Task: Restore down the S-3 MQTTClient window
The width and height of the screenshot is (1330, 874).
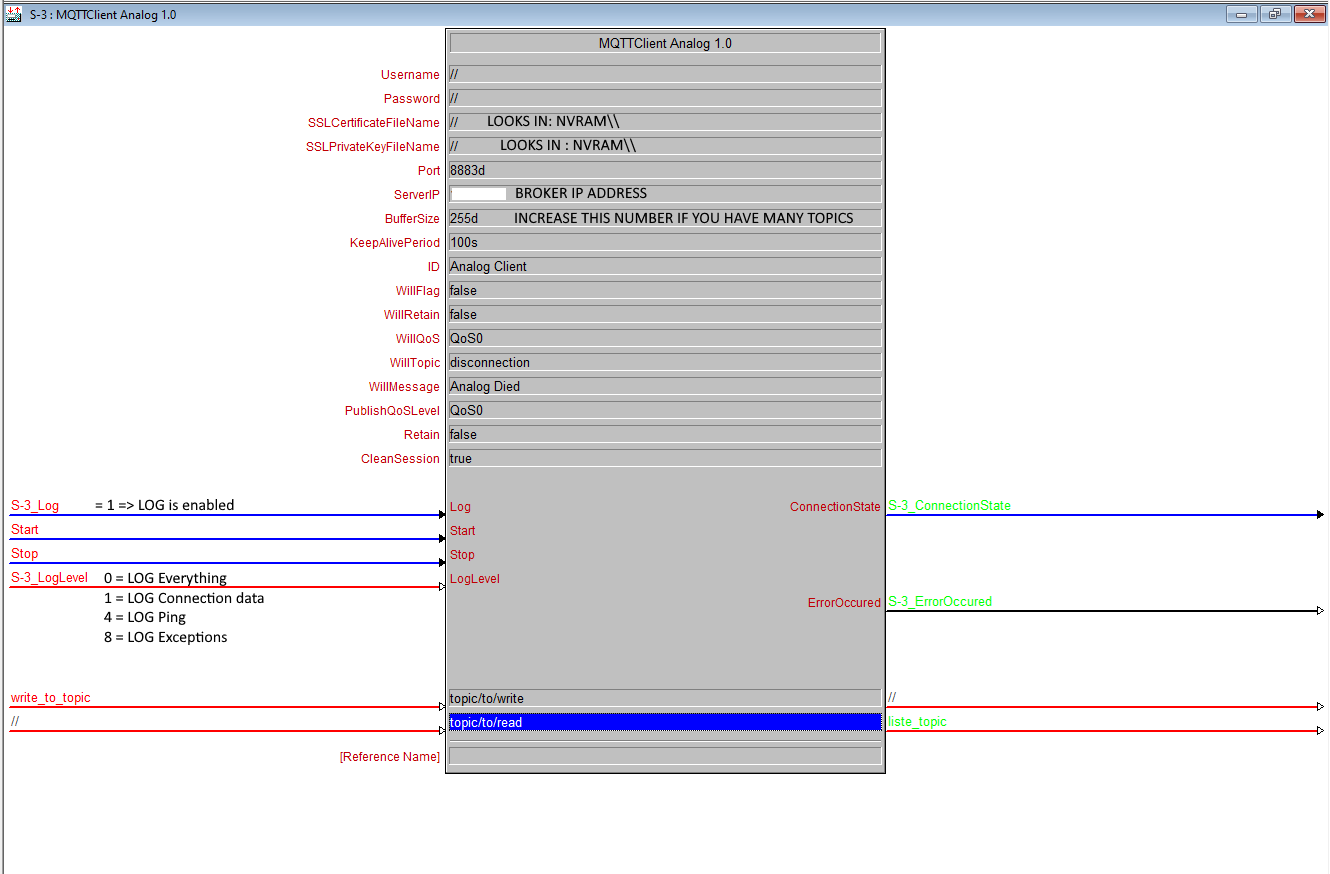Action: pos(1275,14)
